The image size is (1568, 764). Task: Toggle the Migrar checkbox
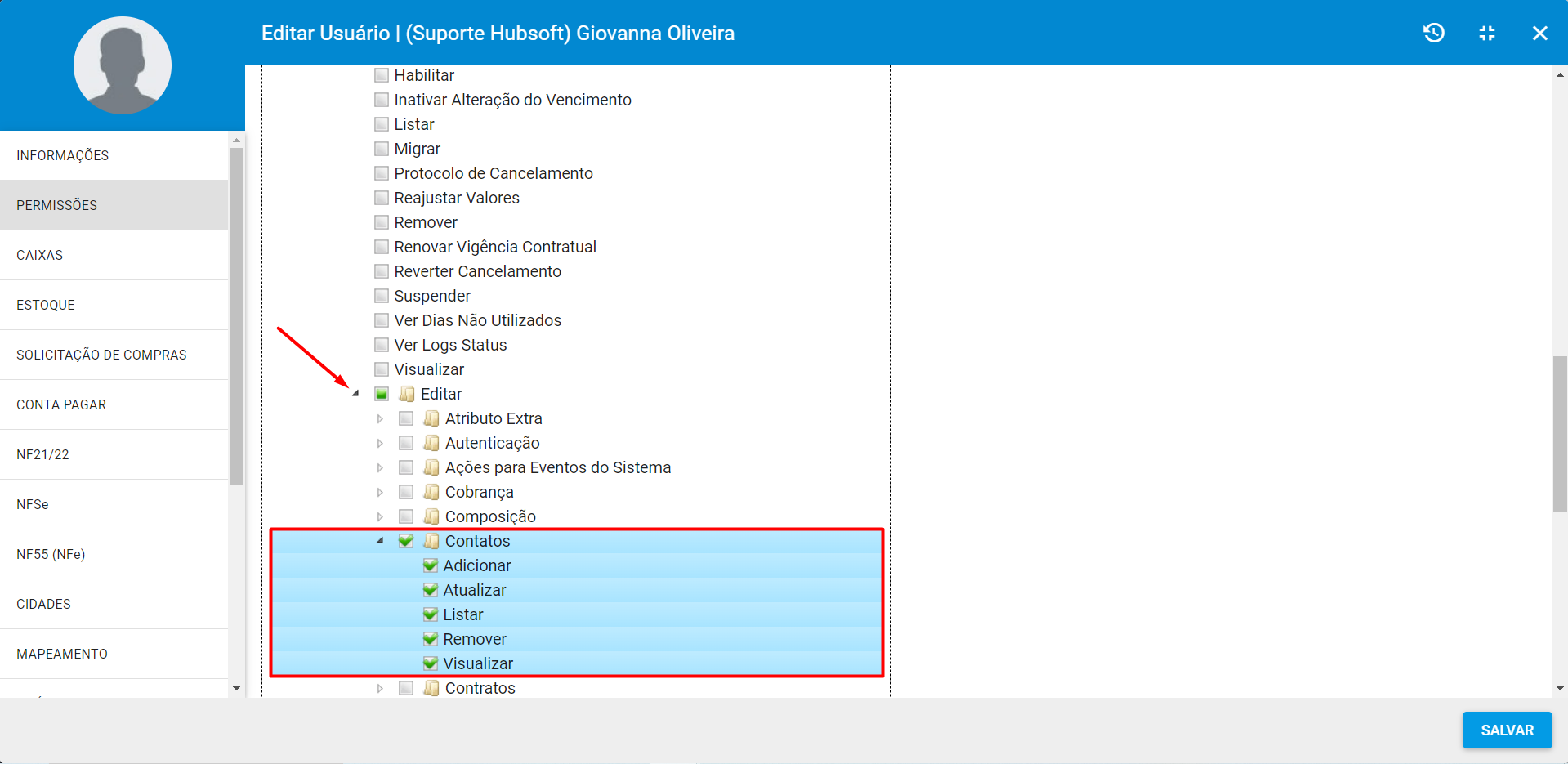coord(382,149)
